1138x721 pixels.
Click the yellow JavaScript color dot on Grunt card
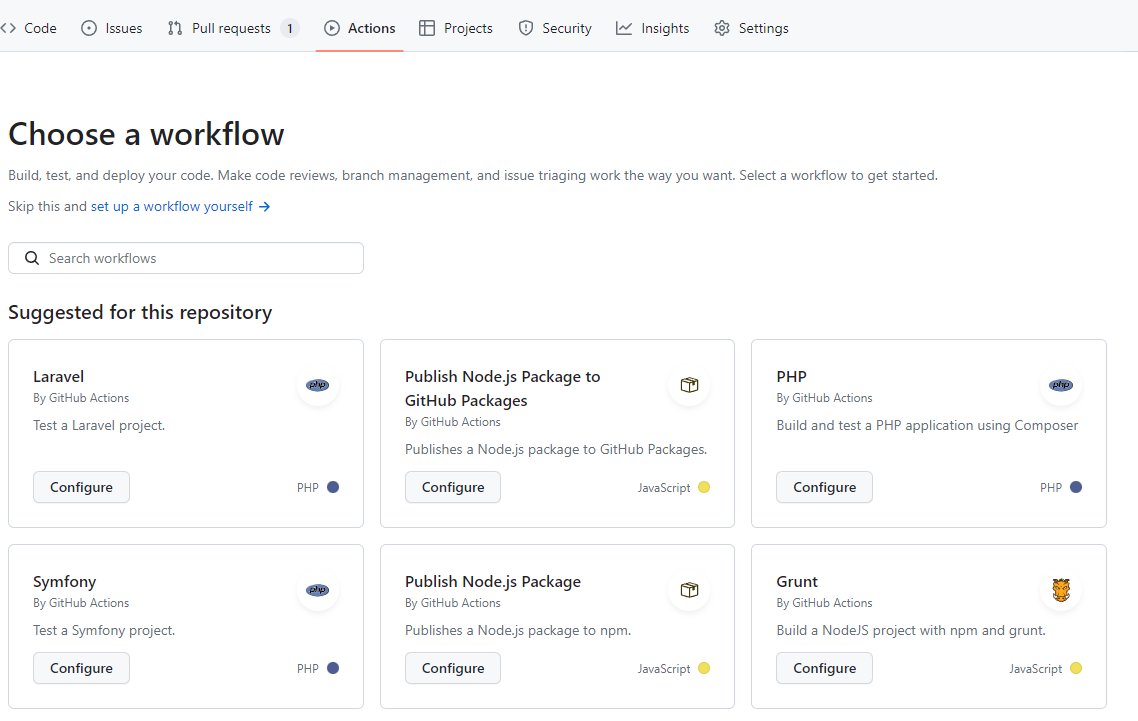click(x=1076, y=668)
